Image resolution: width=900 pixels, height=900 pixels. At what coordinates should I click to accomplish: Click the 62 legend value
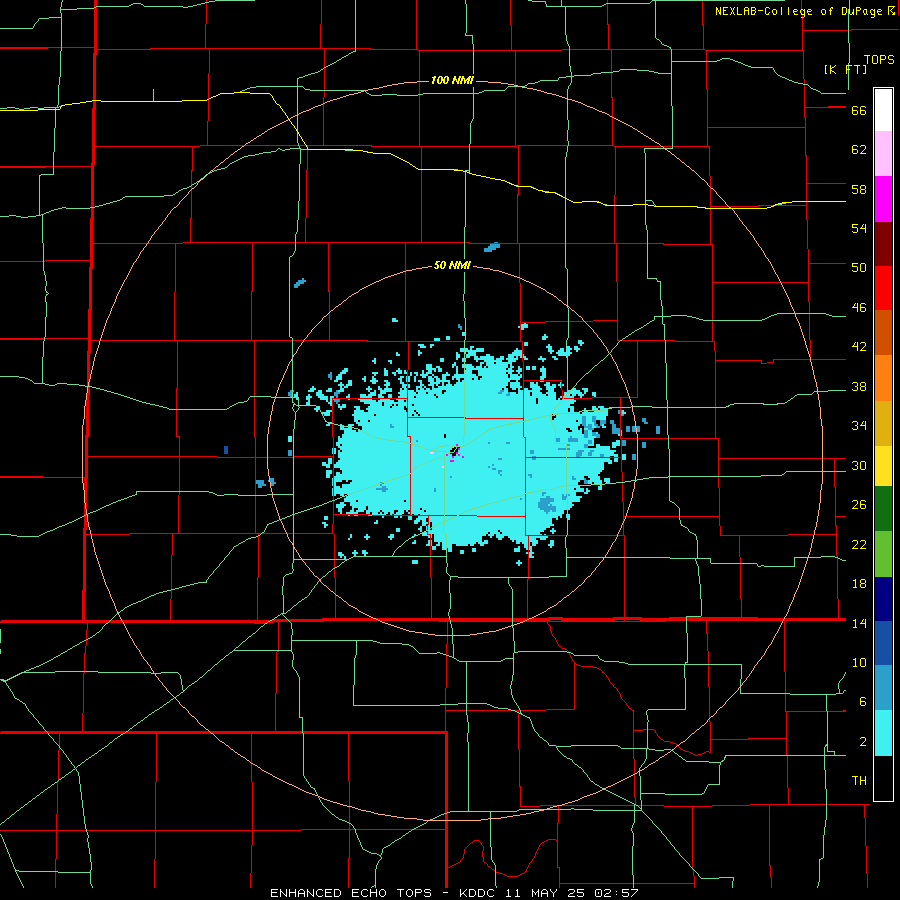(x=859, y=150)
